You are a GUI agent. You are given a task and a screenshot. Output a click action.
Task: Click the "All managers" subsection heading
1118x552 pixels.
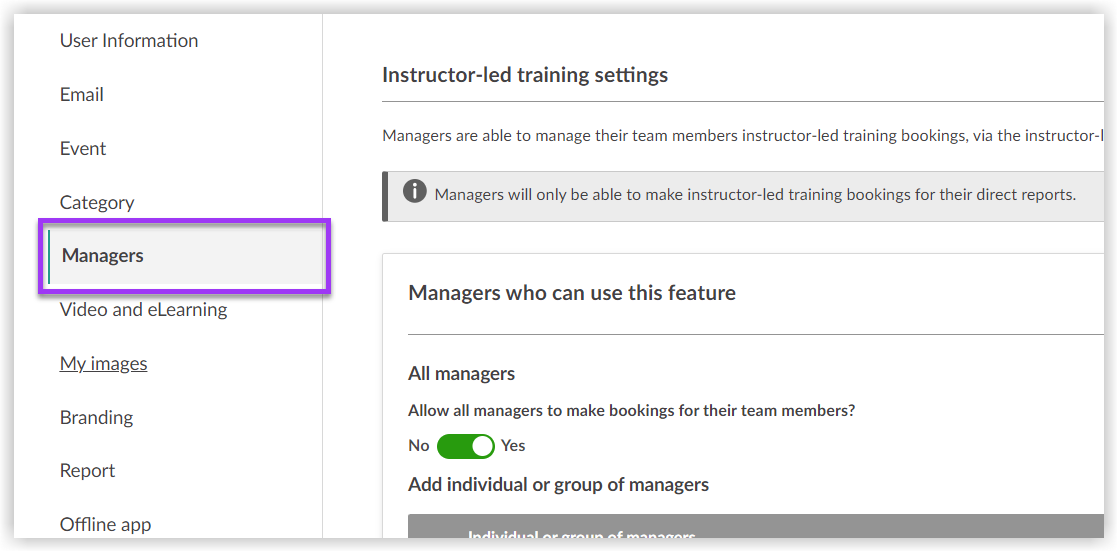point(461,374)
